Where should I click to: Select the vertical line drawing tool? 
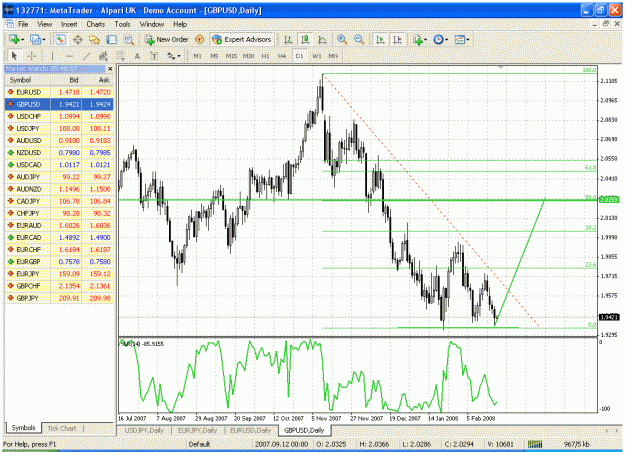(52, 56)
